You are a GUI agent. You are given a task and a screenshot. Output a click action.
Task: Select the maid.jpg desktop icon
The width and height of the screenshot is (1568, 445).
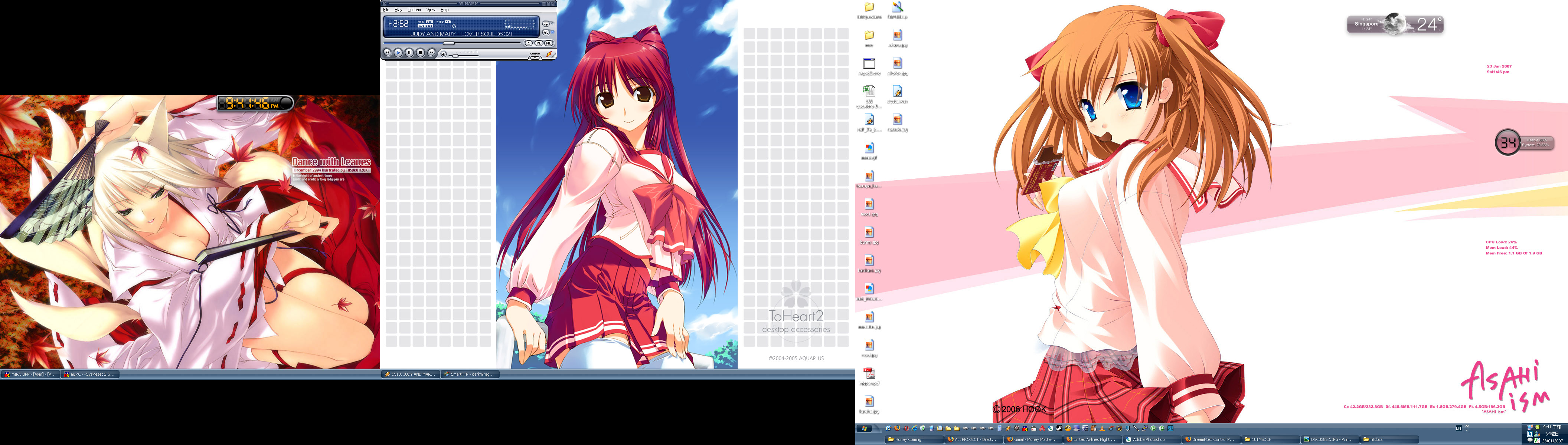click(869, 348)
